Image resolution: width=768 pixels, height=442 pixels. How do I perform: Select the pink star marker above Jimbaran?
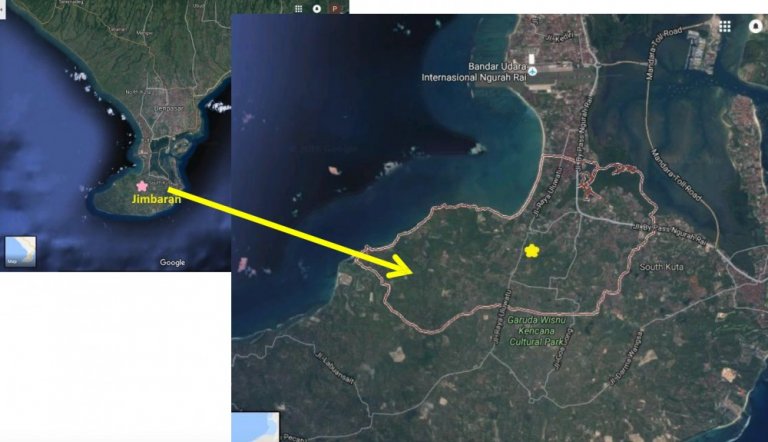click(x=142, y=186)
